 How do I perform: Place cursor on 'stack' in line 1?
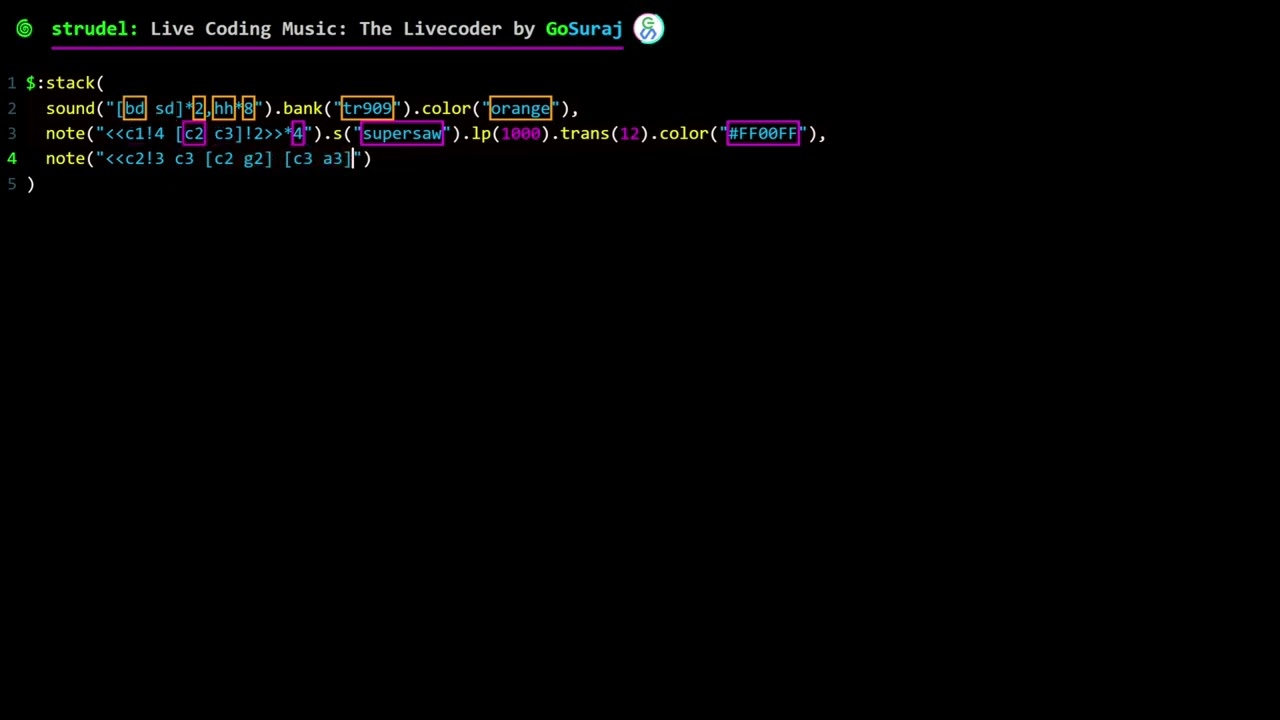[x=70, y=83]
